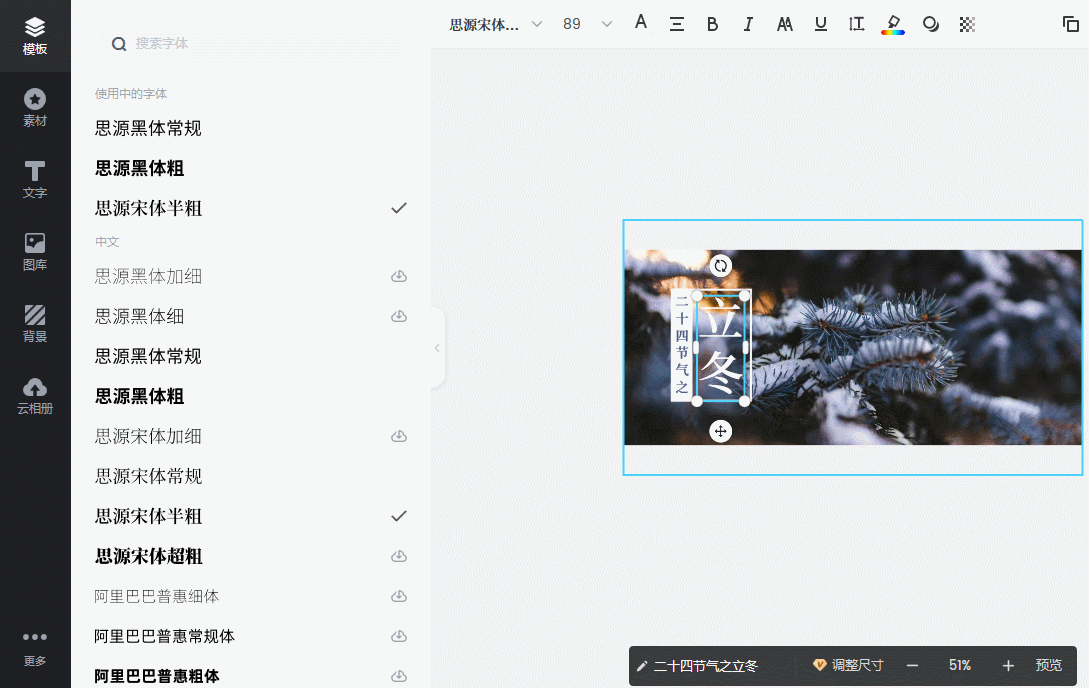Click the zoom in plus button

pyautogui.click(x=1008, y=665)
